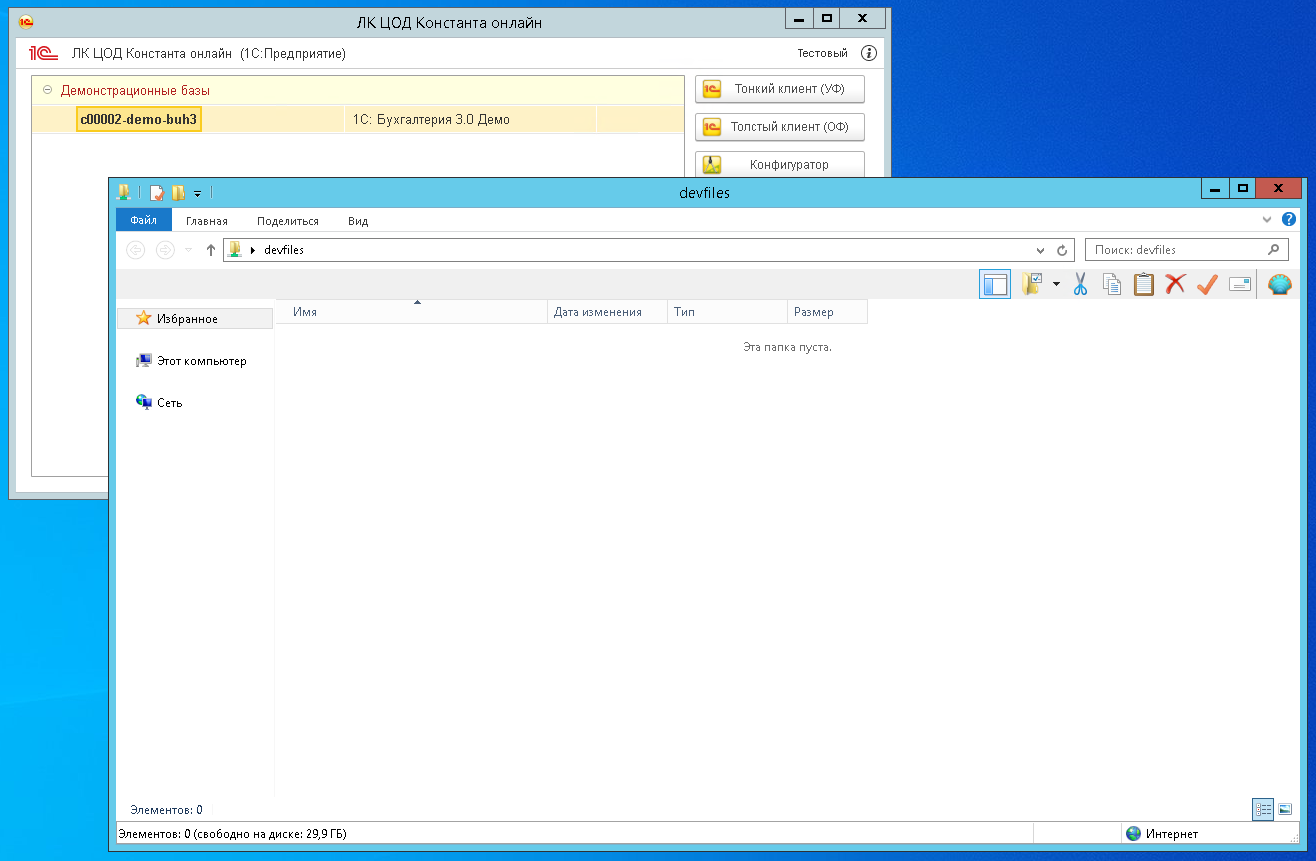This screenshot has height=861, width=1316.
Task: Select Этот компьютер in navigation pane
Action: pos(201,361)
